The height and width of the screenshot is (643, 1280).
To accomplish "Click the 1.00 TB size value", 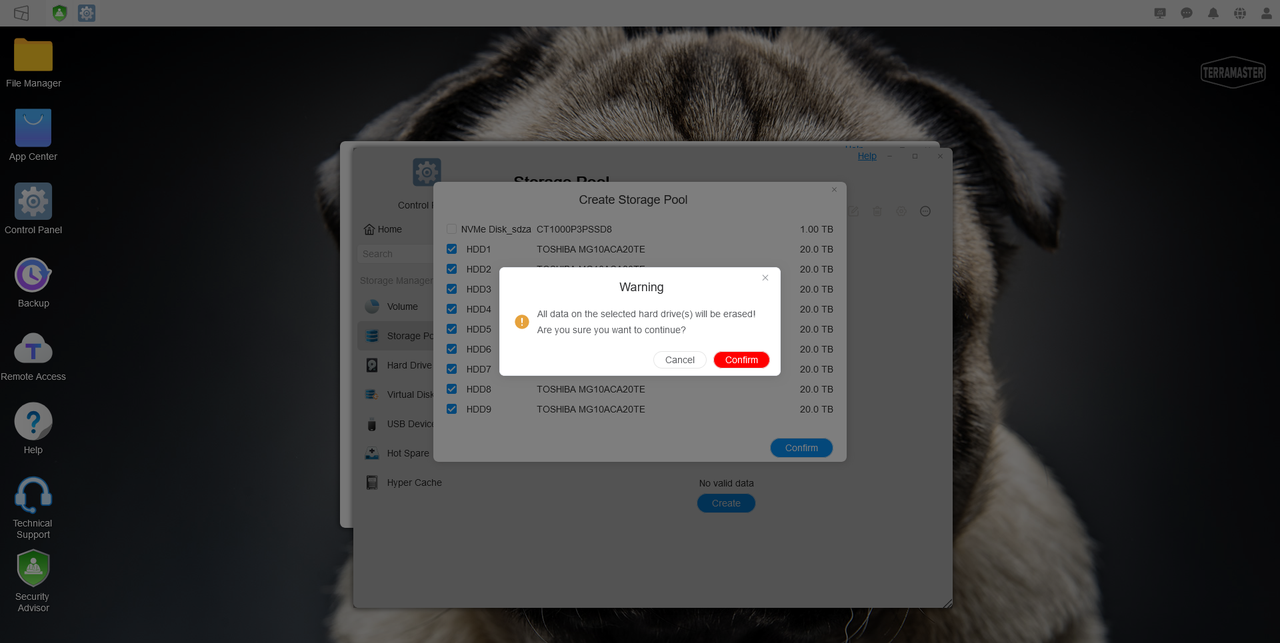I will pos(816,229).
